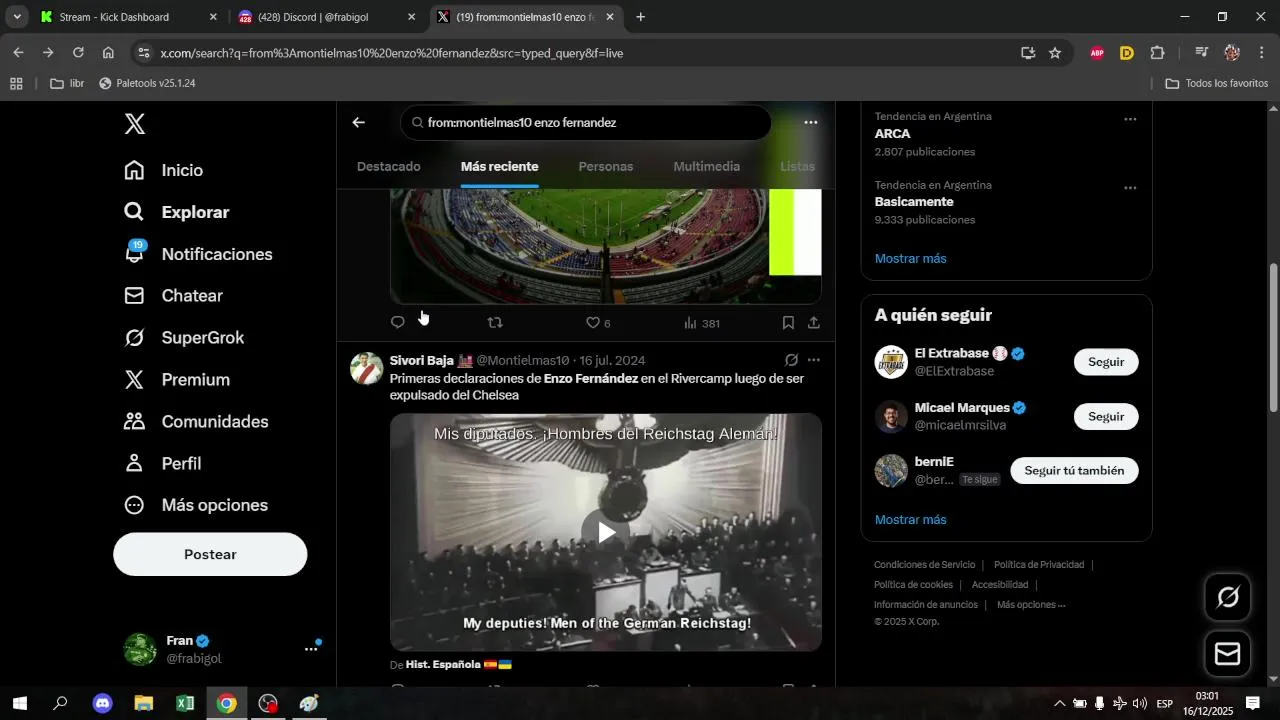Go to Inicio home page

(163, 170)
